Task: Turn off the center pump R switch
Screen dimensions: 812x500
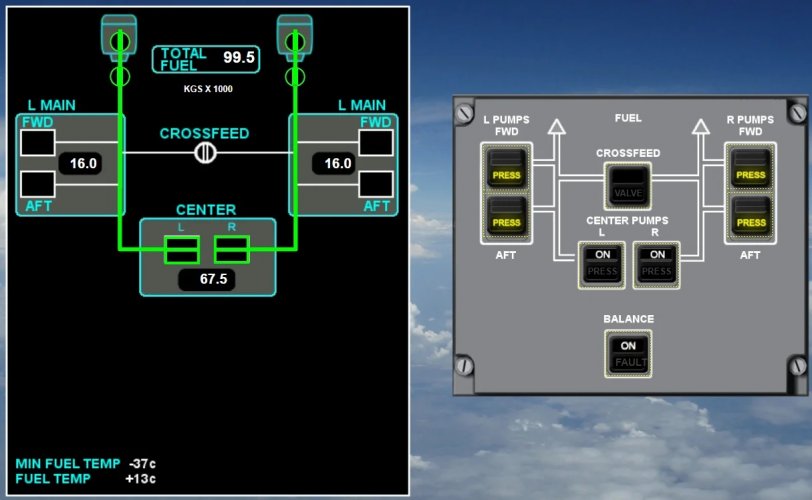Action: (656, 264)
